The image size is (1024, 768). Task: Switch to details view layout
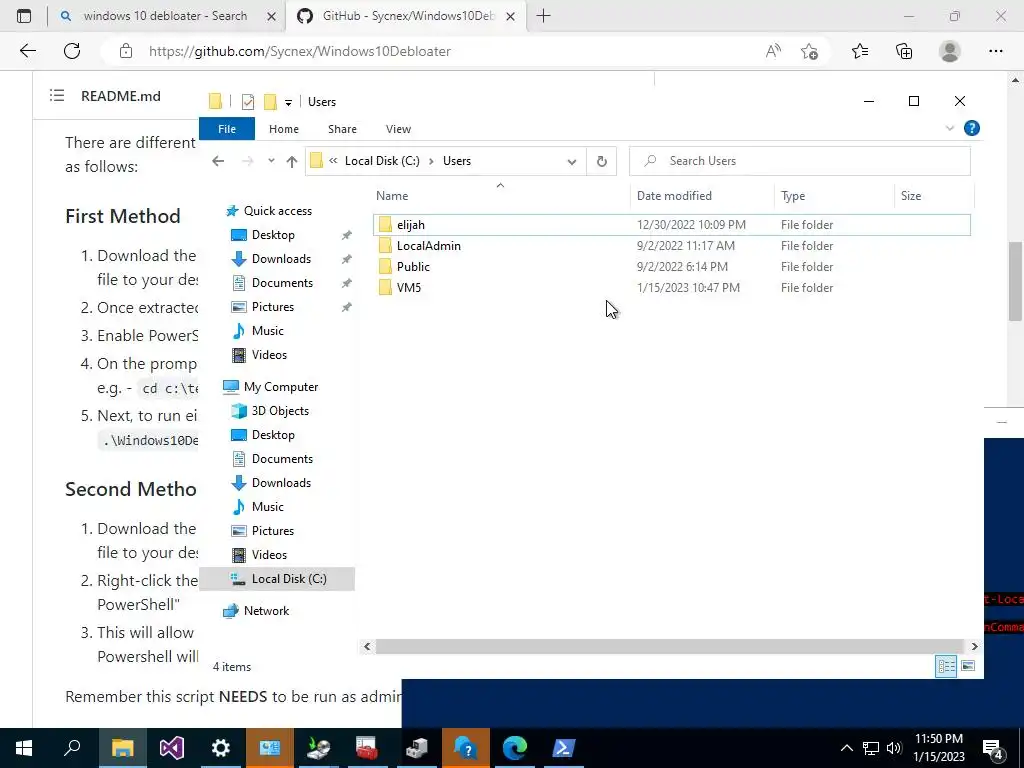[x=946, y=666]
